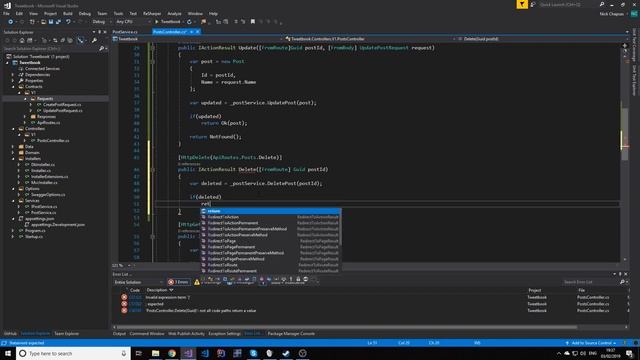640x360 pixels.
Task: Start debugging with green play Tweetbook button
Action: coord(167,22)
